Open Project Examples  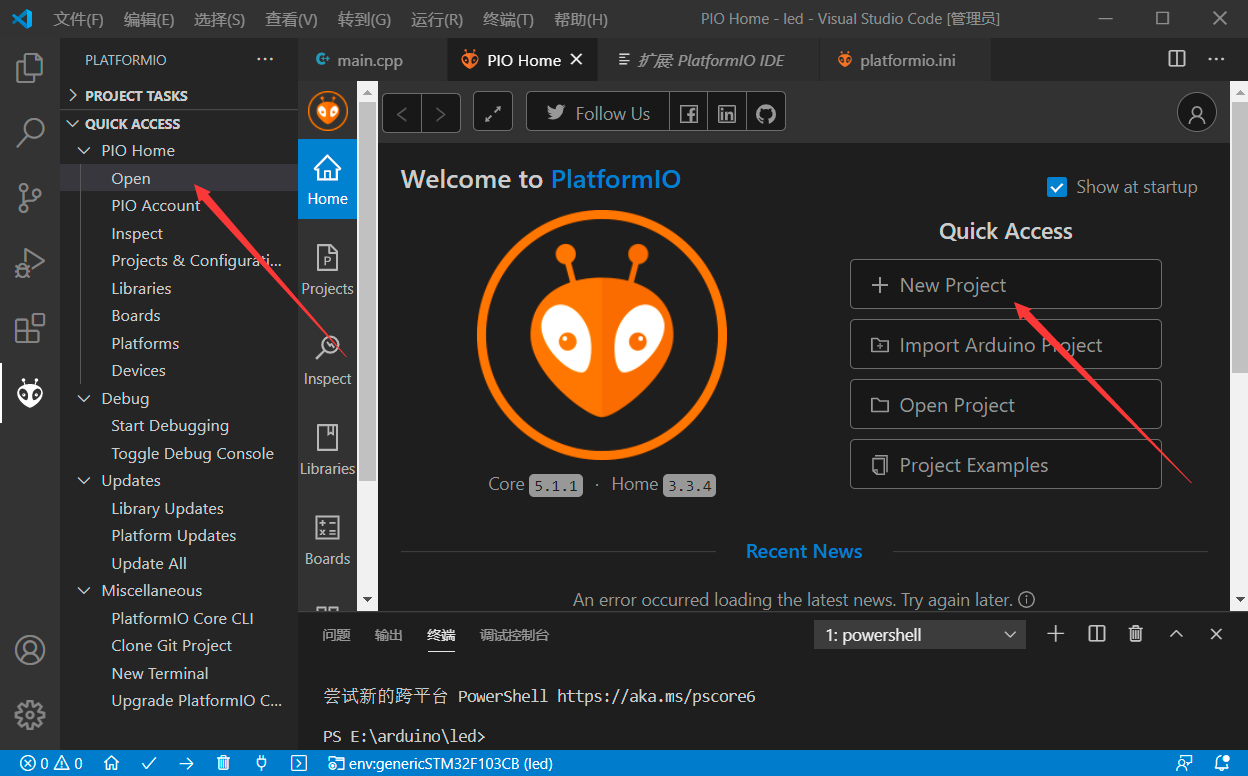[1005, 464]
